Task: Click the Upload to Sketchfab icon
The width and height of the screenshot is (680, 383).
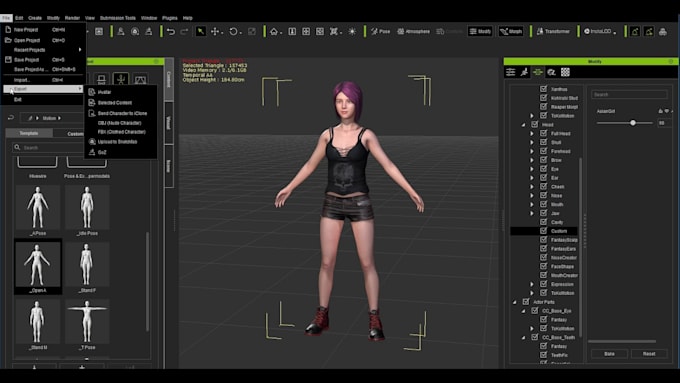Action: tap(92, 141)
